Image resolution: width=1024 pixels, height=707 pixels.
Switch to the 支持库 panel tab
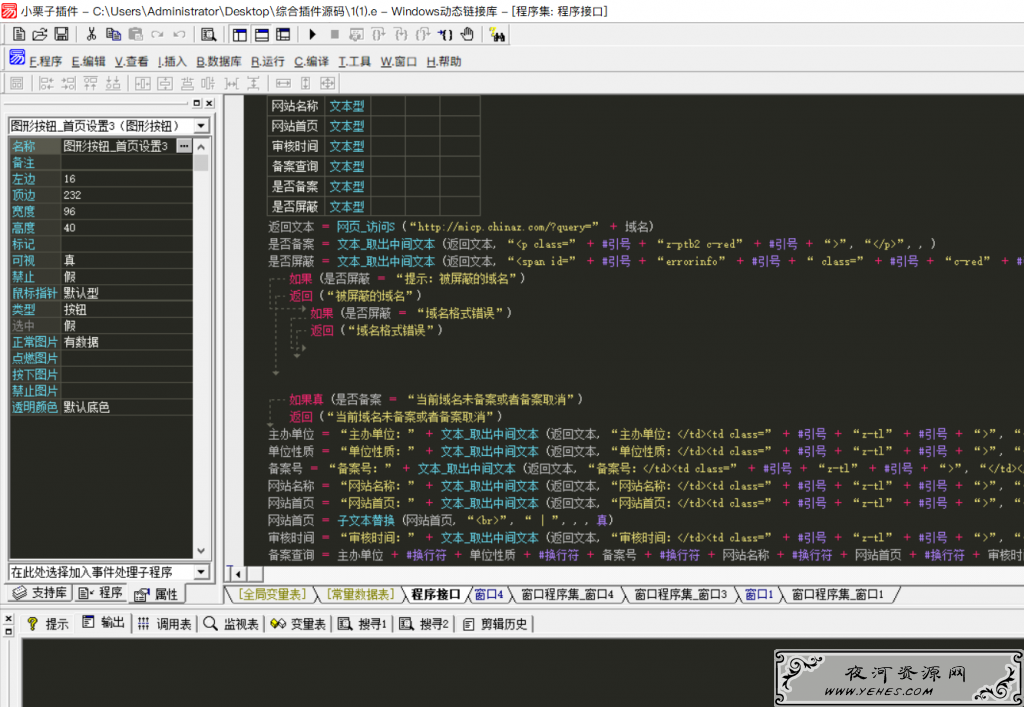coord(42,592)
